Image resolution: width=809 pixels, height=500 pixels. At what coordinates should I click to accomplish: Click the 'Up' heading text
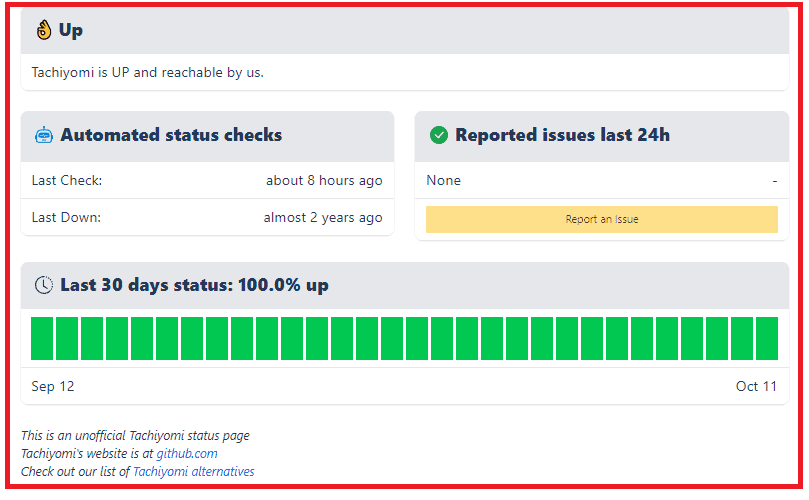coord(71,30)
